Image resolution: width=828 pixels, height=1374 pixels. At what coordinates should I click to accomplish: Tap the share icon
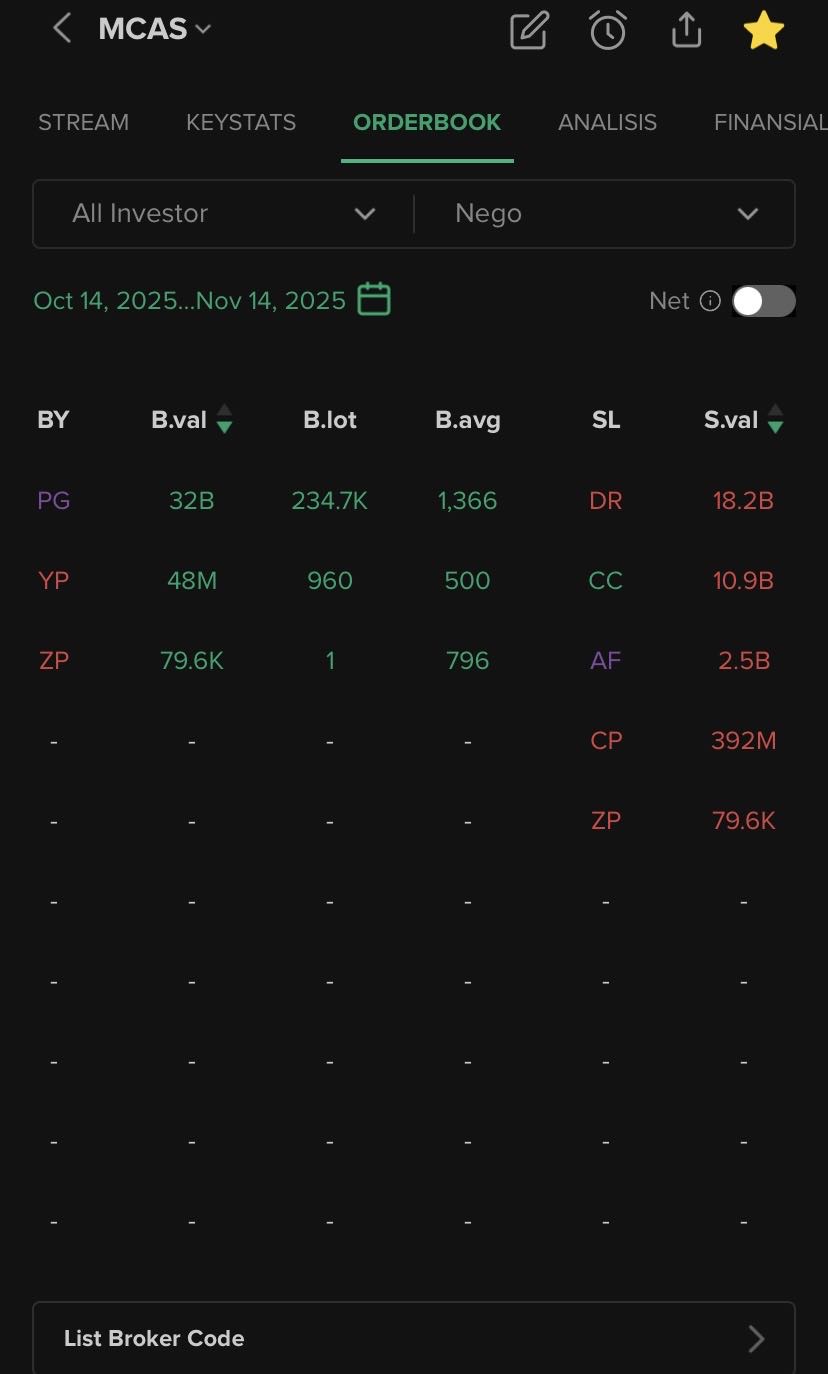click(686, 31)
